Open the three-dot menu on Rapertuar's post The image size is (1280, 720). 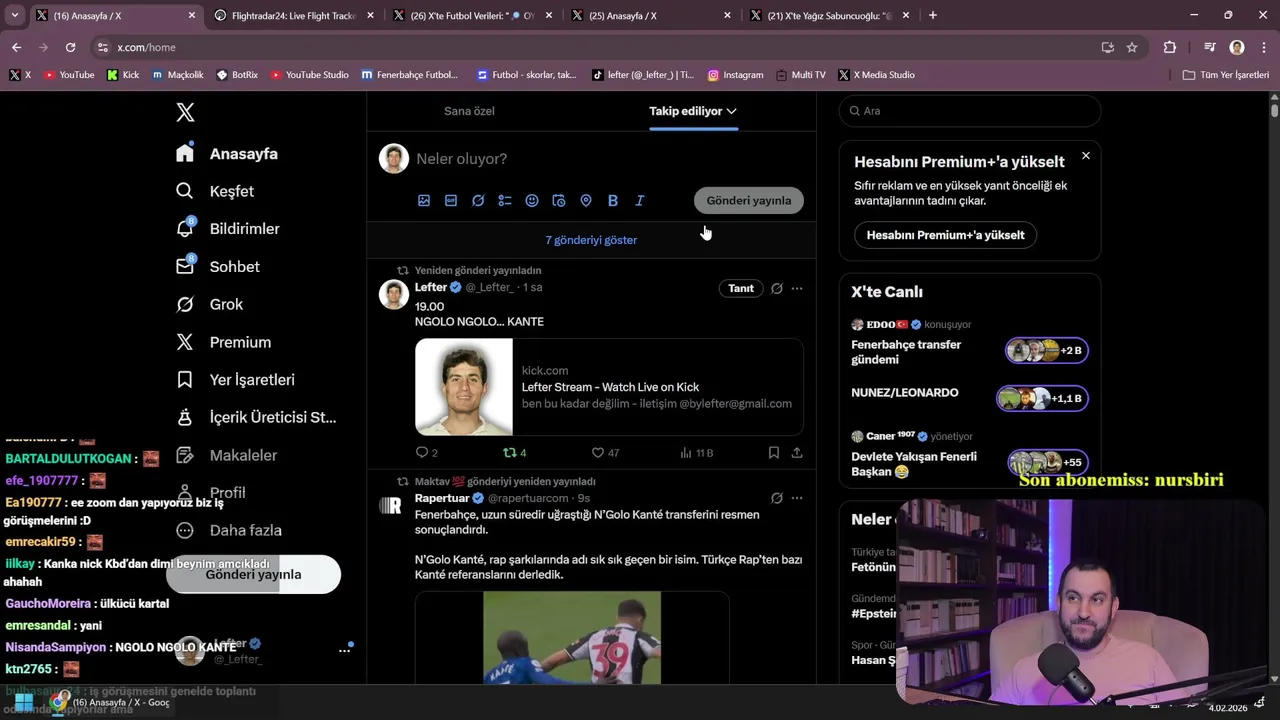pos(797,498)
